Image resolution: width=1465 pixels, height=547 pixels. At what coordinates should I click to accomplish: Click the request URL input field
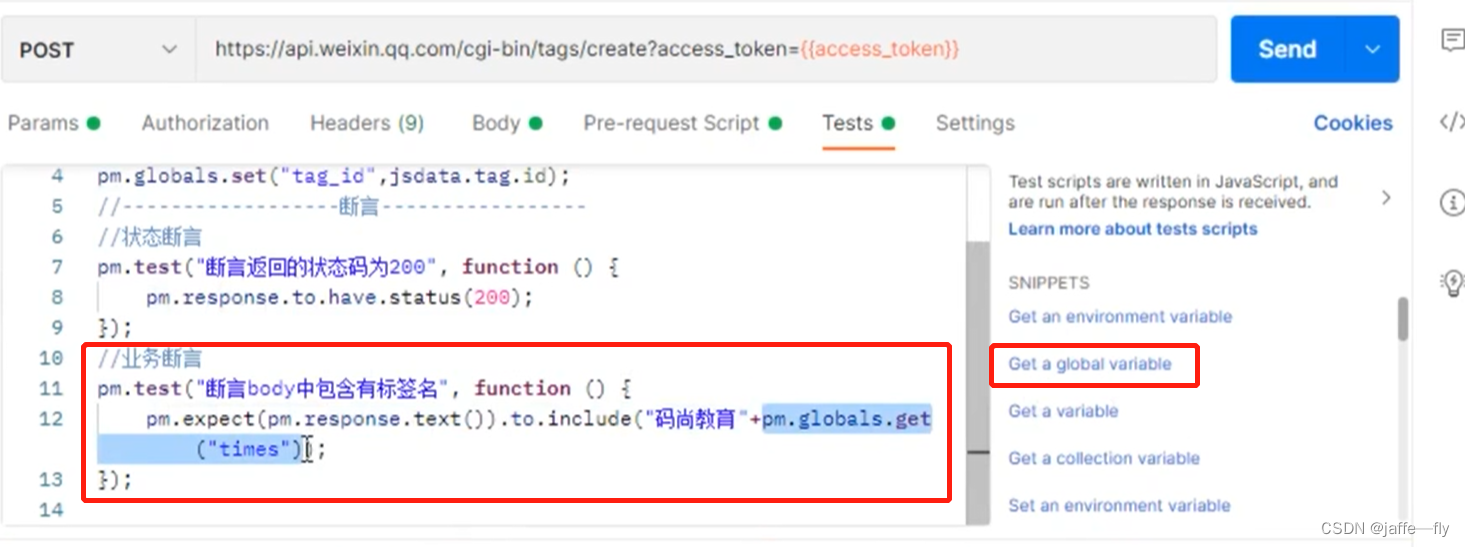click(x=700, y=49)
